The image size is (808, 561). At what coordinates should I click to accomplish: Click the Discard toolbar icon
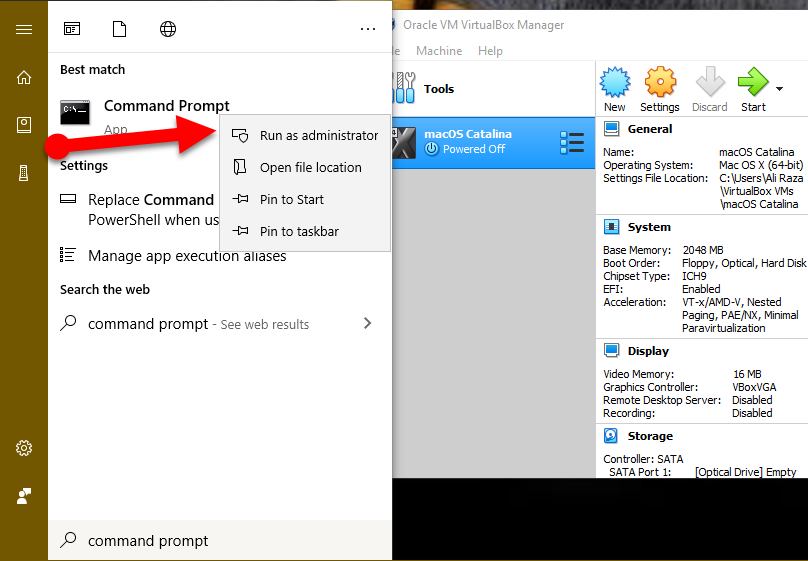point(709,87)
